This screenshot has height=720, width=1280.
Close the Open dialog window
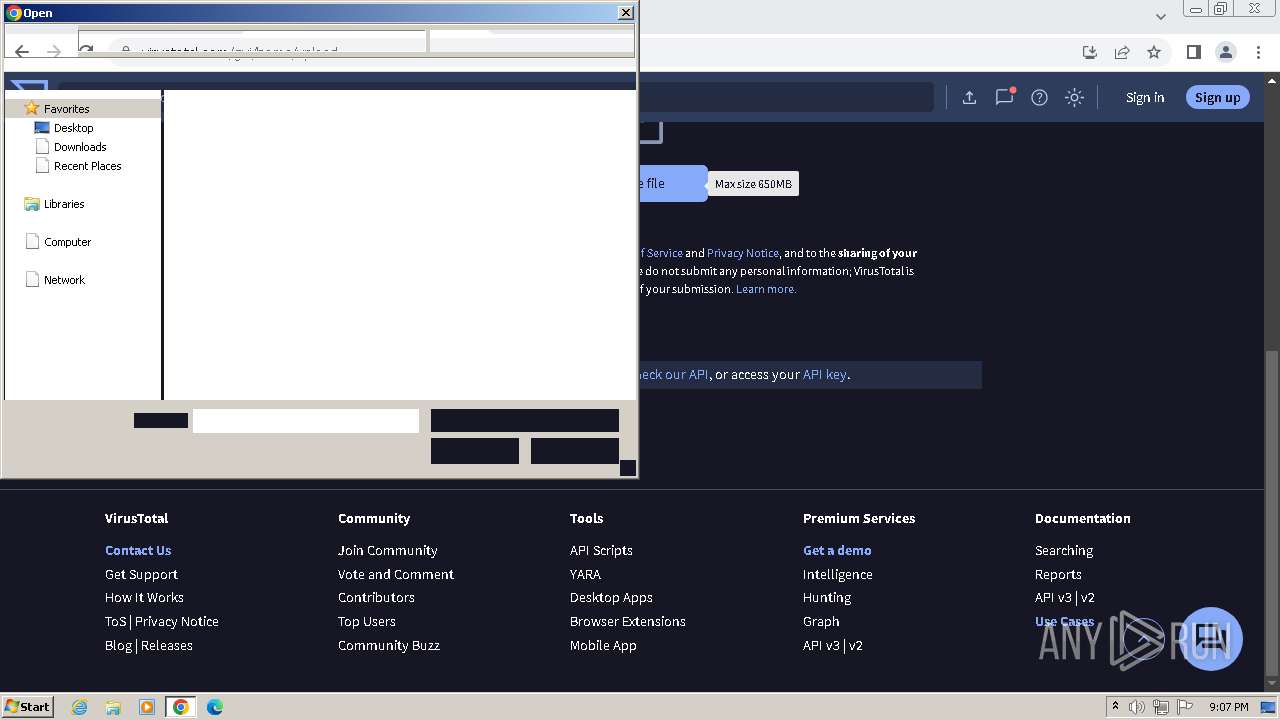(626, 13)
